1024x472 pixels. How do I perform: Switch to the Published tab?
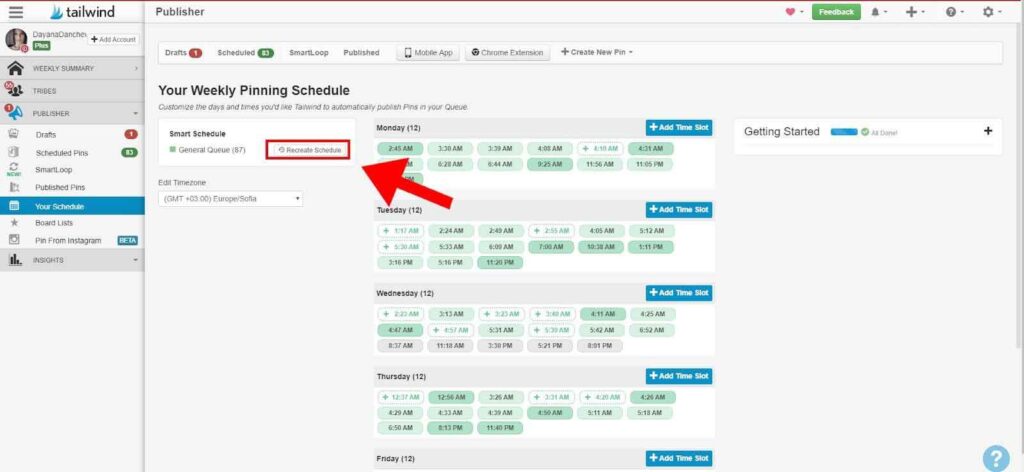coord(361,53)
